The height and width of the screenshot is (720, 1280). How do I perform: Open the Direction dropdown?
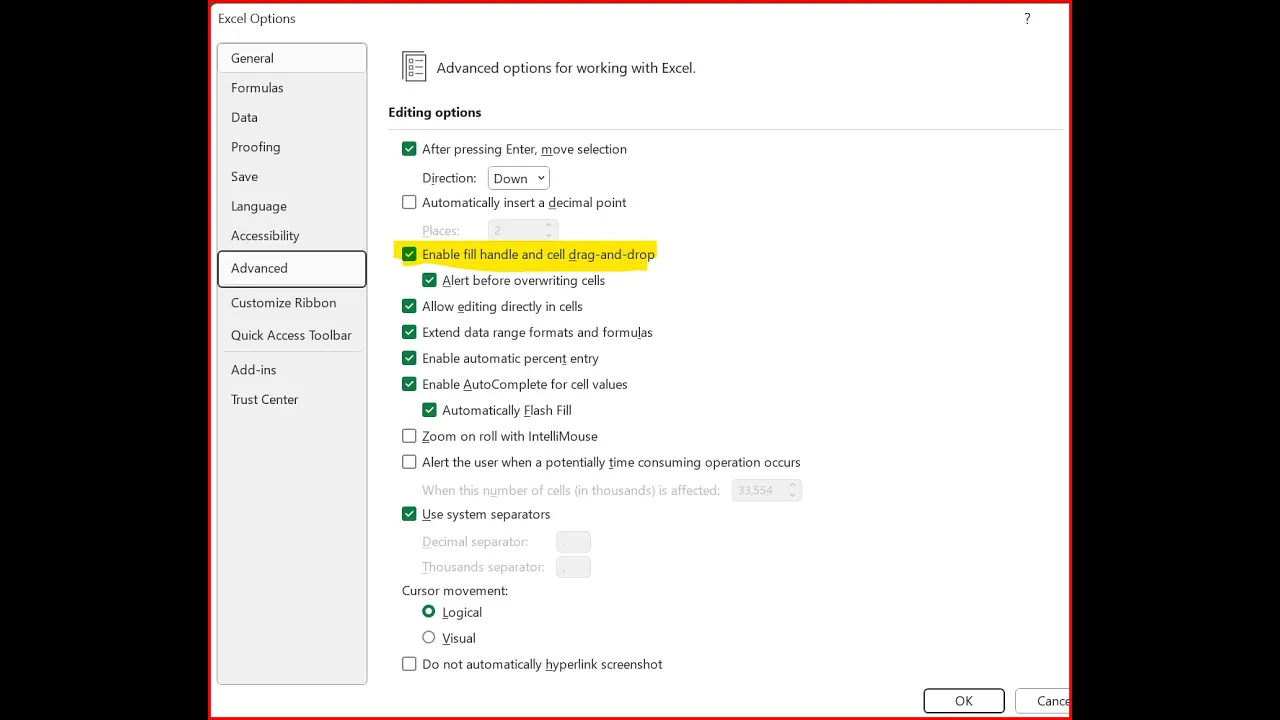pyautogui.click(x=519, y=178)
